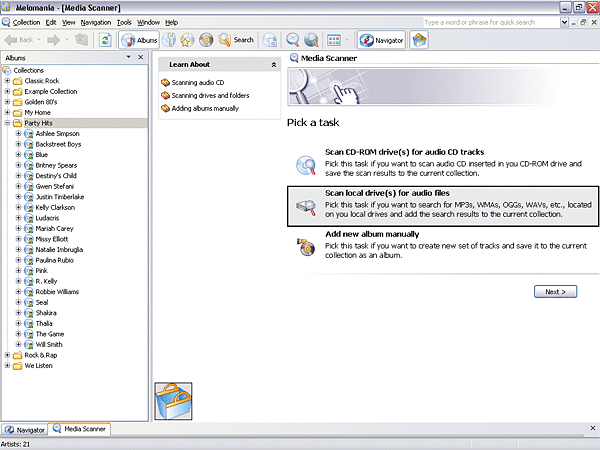Image resolution: width=600 pixels, height=450 pixels.
Task: Open the Navigator toolbar button
Action: tap(381, 40)
